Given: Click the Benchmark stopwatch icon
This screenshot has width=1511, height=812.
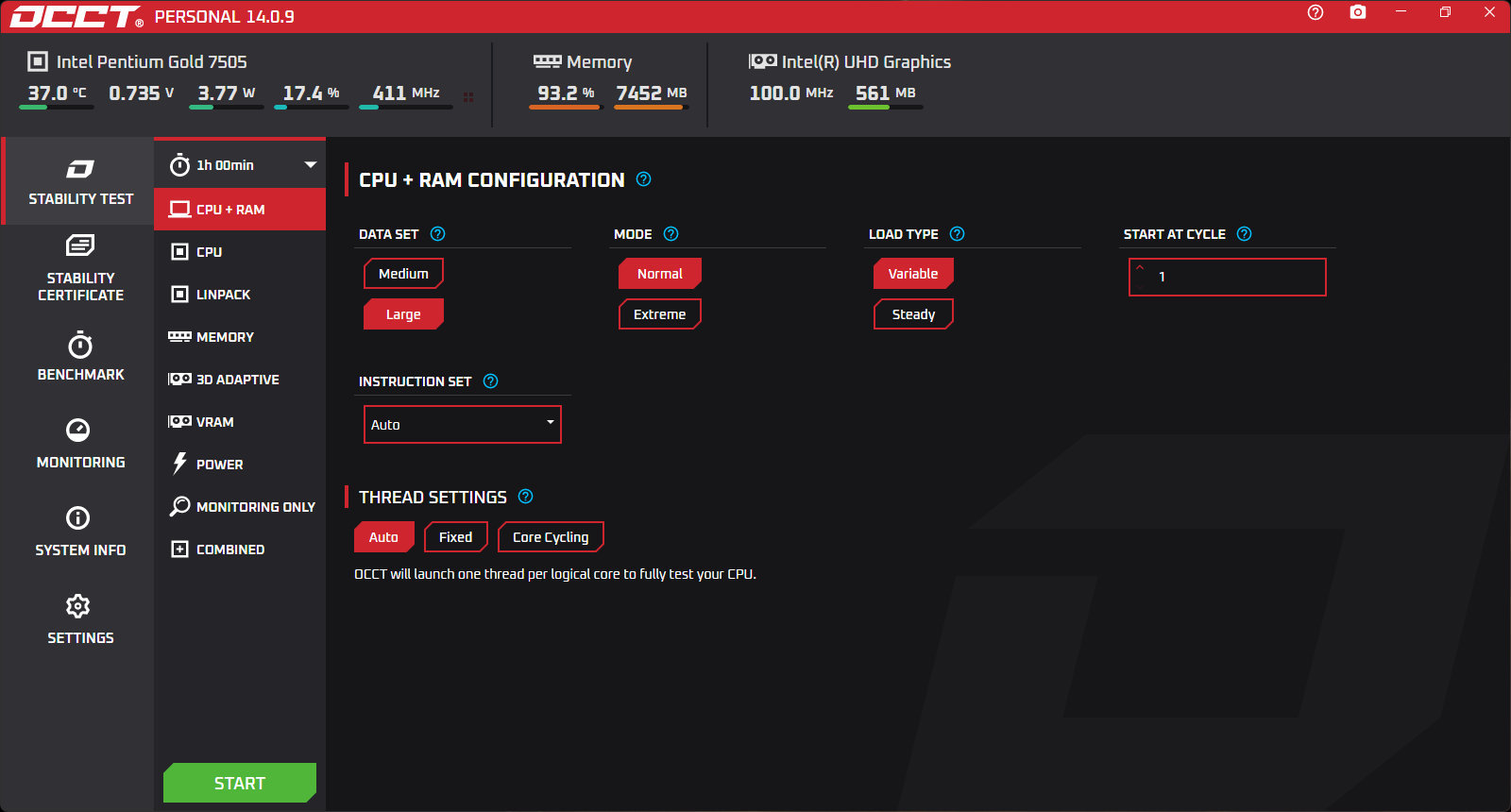Looking at the screenshot, I should [80, 345].
